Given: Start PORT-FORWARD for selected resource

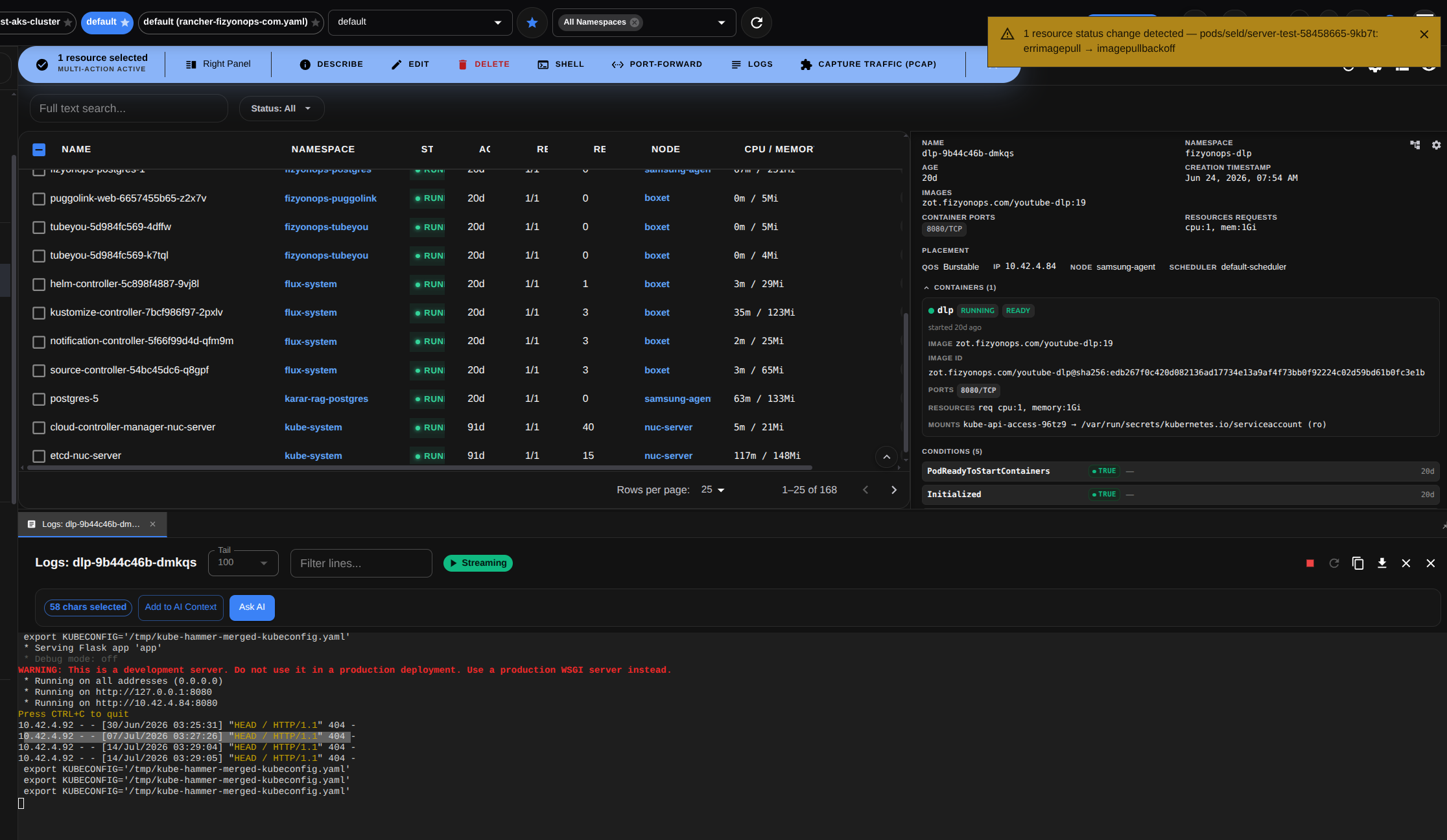Looking at the screenshot, I should (x=657, y=64).
